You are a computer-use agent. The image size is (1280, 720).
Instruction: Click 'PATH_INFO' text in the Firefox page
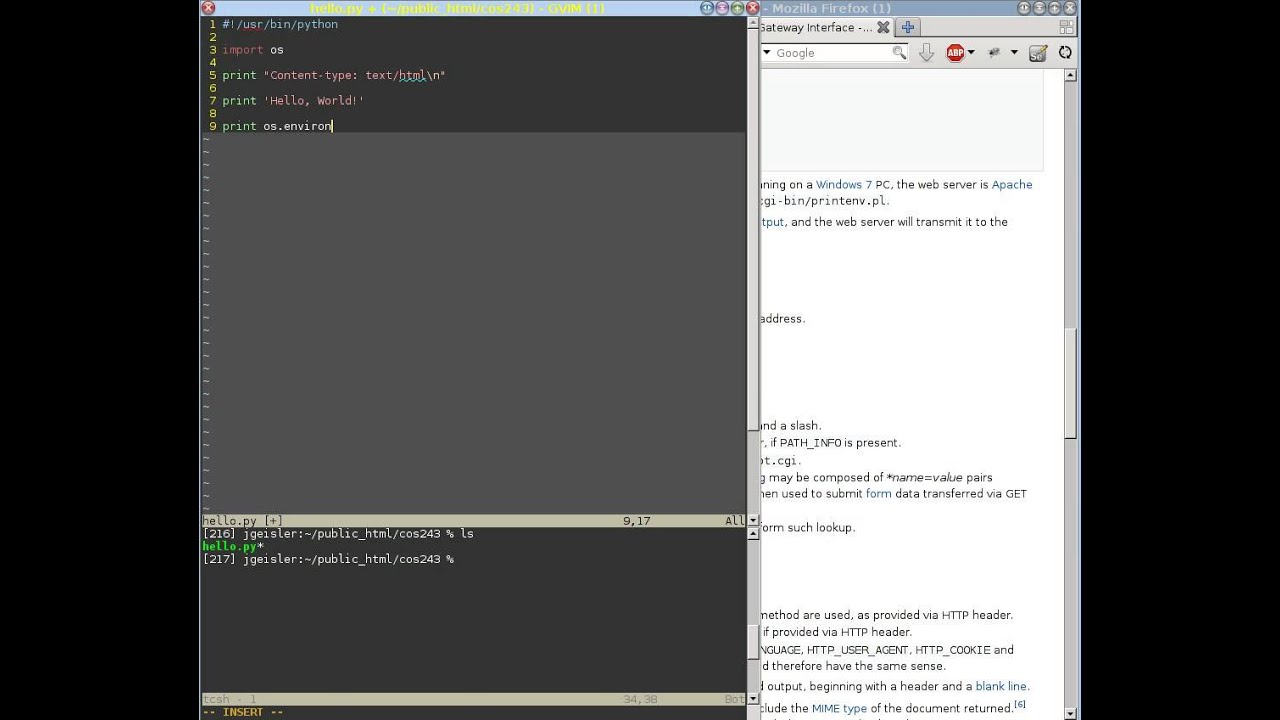(811, 443)
